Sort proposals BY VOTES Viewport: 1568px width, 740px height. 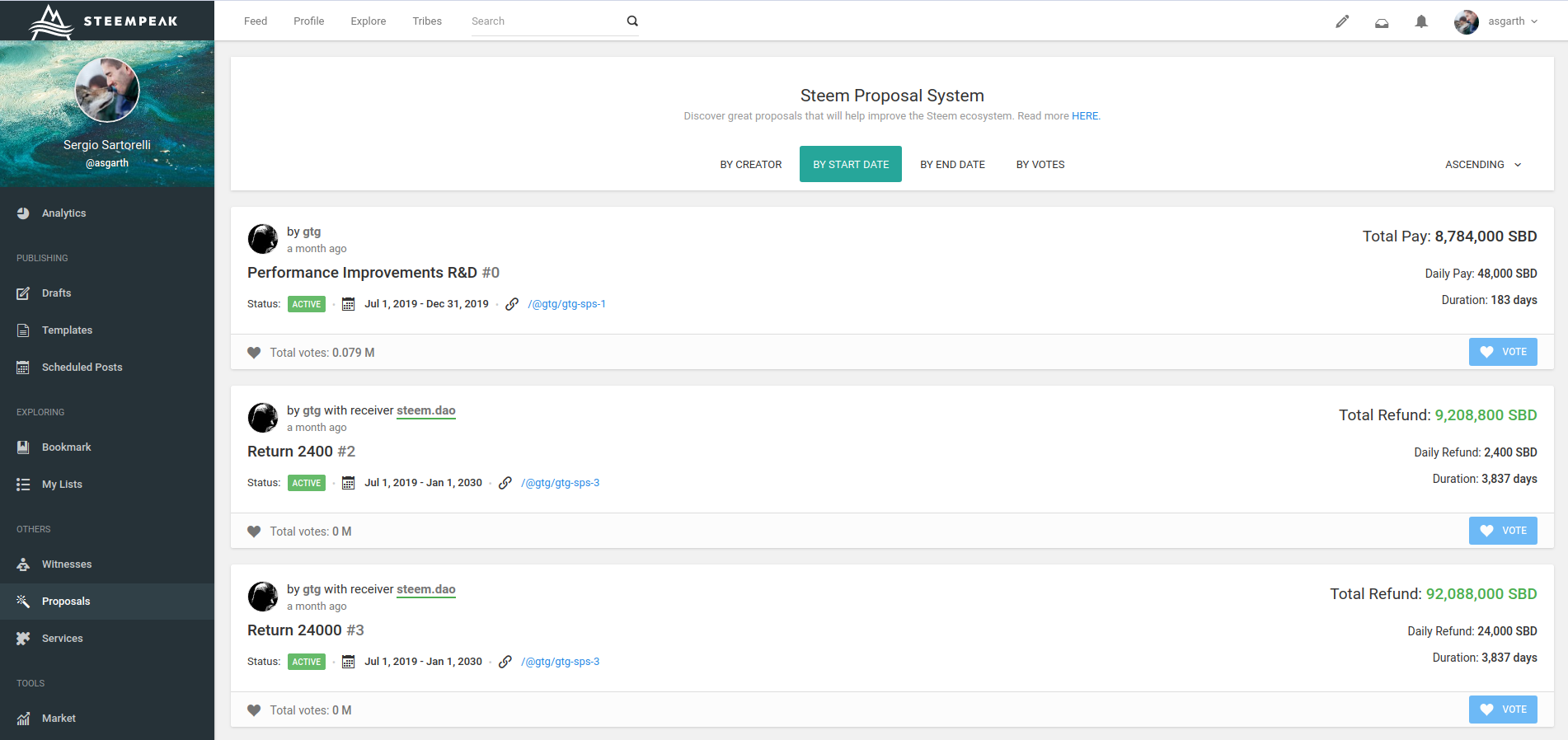[x=1040, y=165]
